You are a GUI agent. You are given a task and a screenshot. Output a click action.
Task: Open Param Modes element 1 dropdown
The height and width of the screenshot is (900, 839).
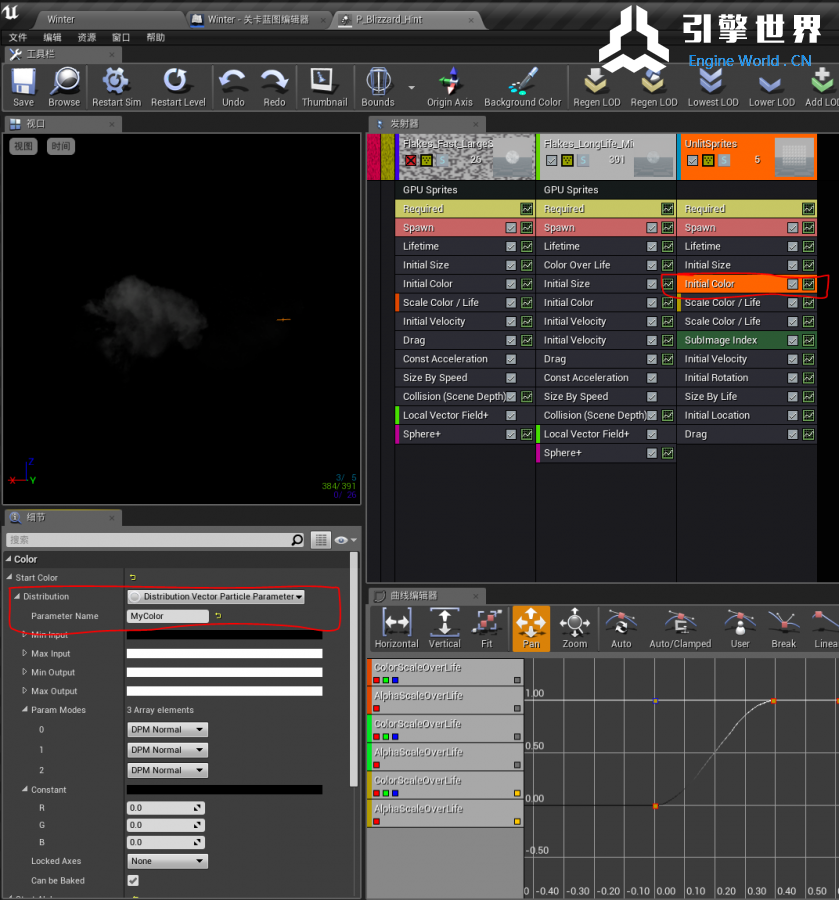point(167,750)
